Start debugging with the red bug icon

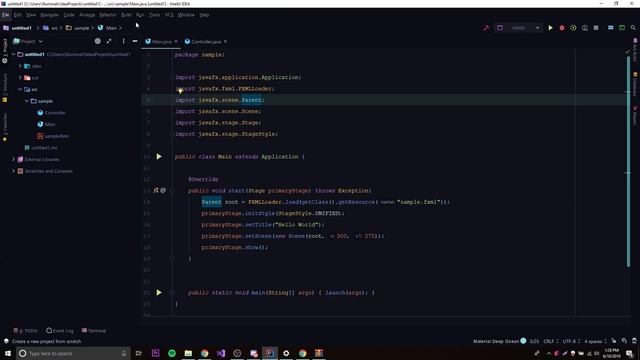[x=562, y=28]
